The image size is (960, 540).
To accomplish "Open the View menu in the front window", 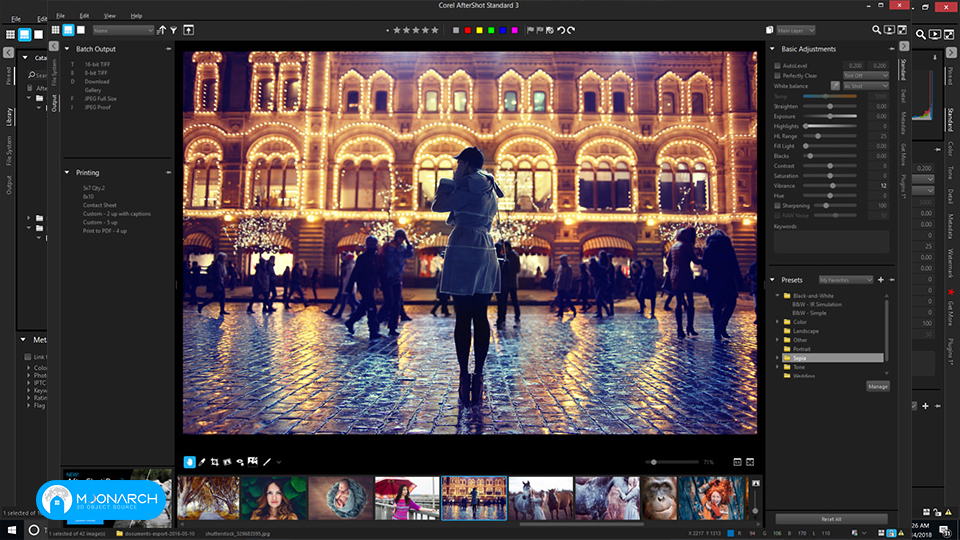I will (109, 16).
